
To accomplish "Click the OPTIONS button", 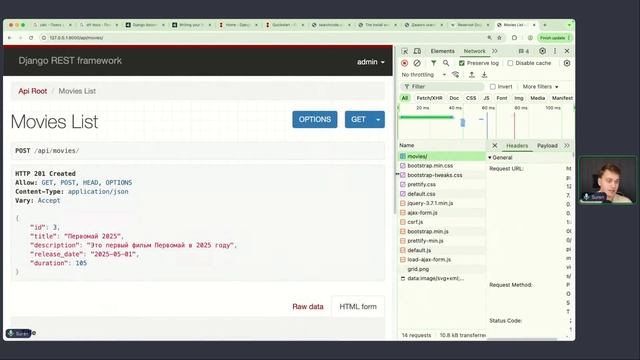I will [x=315, y=120].
